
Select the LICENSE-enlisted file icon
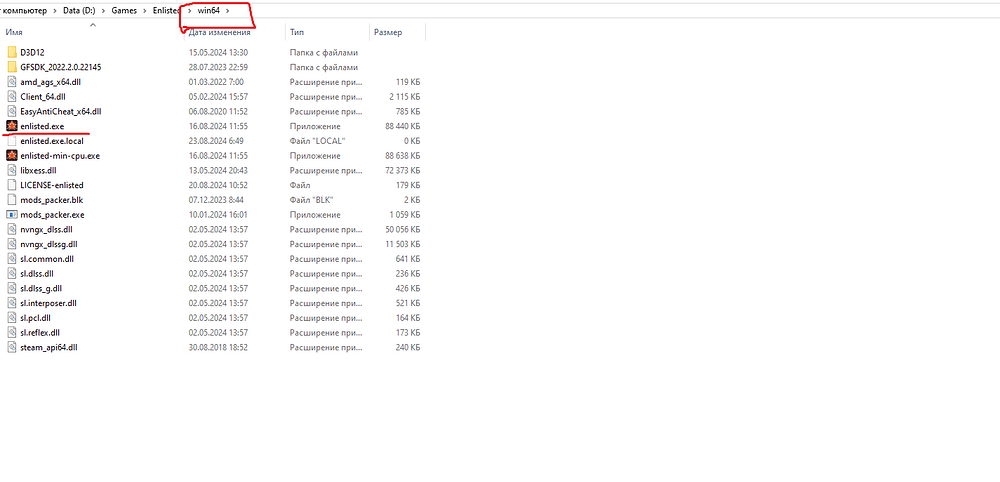tap(12, 185)
